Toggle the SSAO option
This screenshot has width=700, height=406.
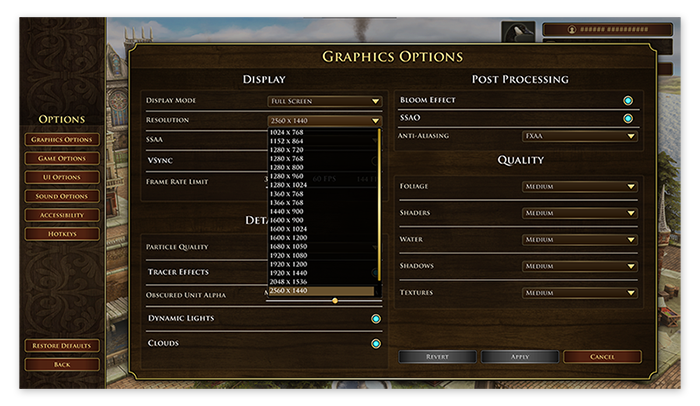click(628, 118)
